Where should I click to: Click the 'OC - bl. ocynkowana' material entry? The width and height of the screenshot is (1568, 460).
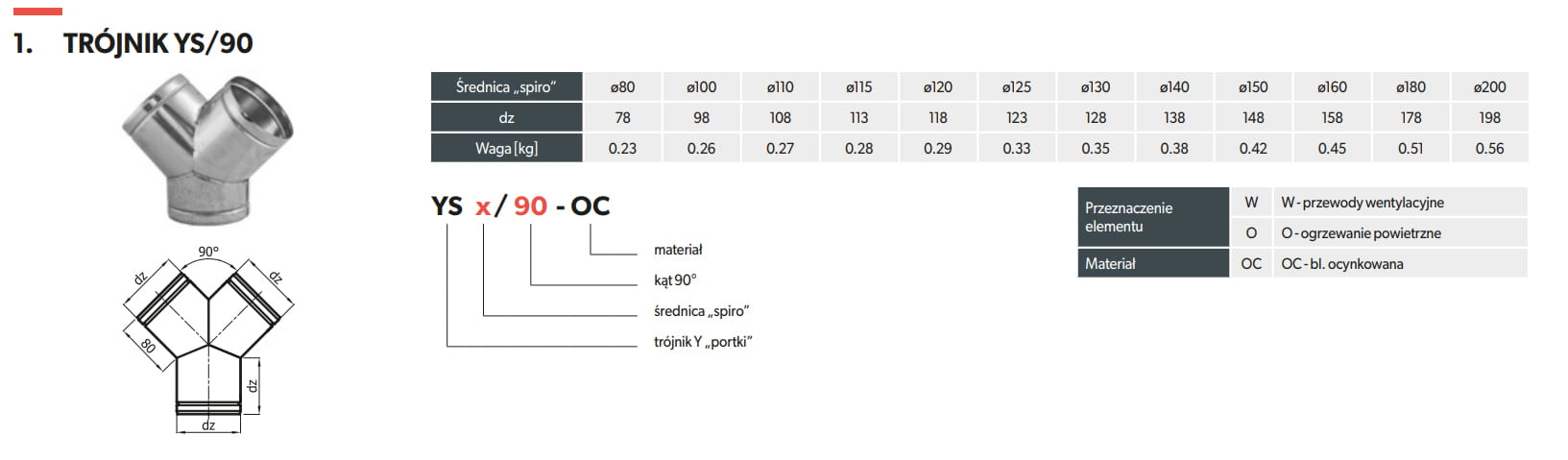pyautogui.click(x=1341, y=264)
